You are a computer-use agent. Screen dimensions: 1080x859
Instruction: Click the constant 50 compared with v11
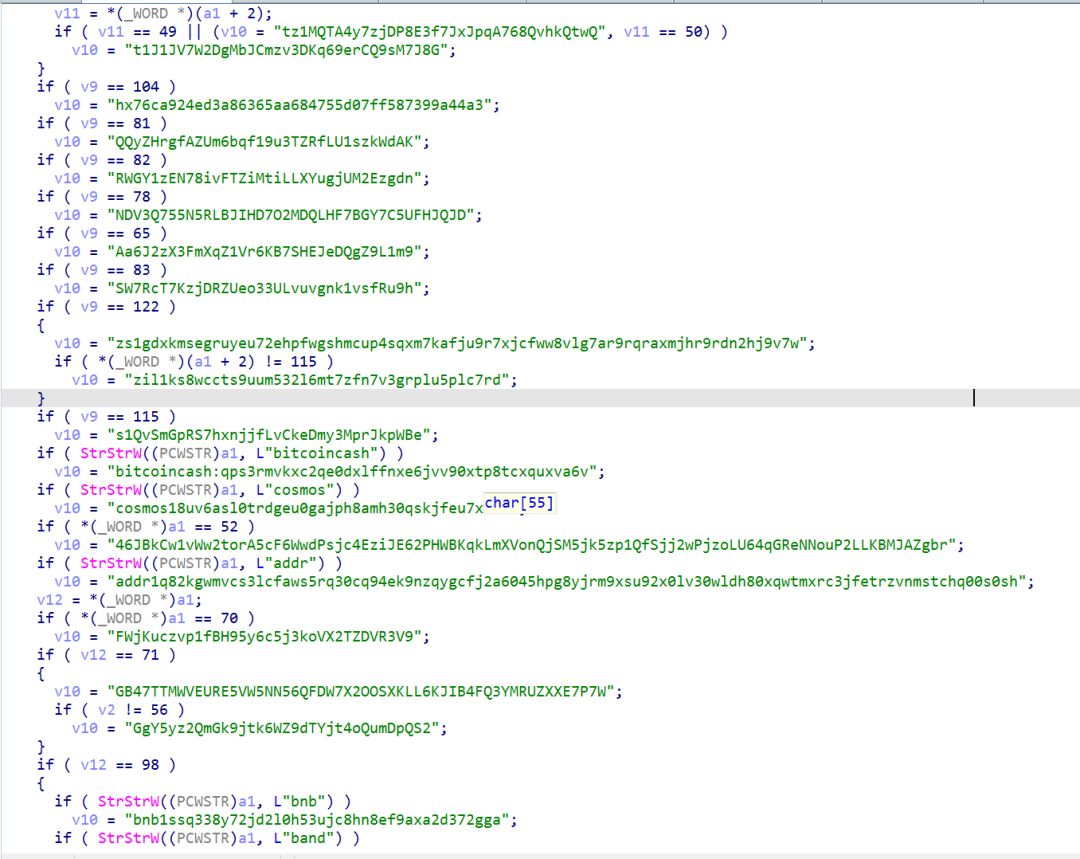click(694, 32)
